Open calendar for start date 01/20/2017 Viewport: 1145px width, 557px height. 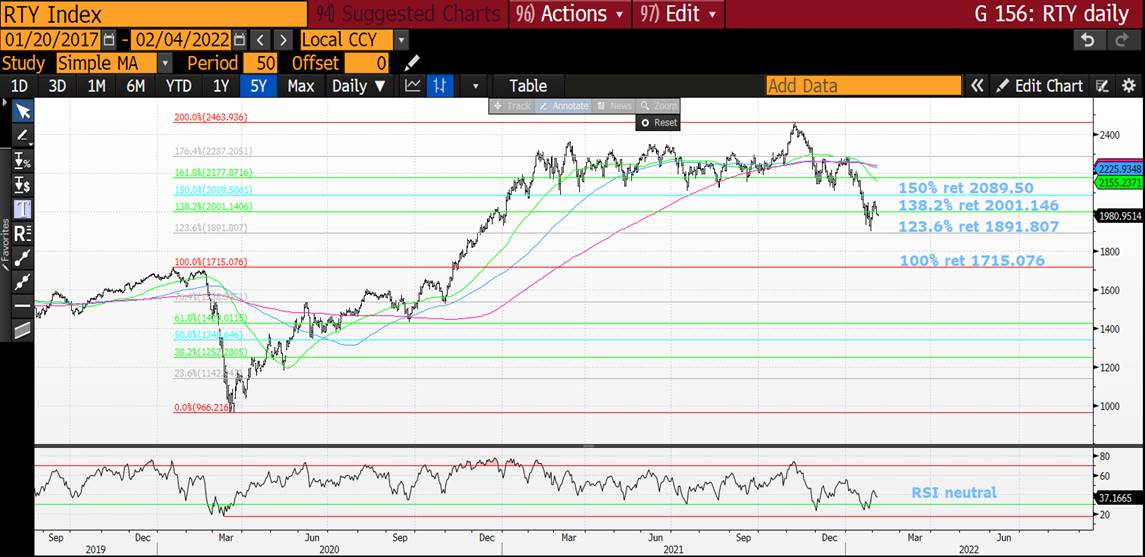[x=110, y=39]
